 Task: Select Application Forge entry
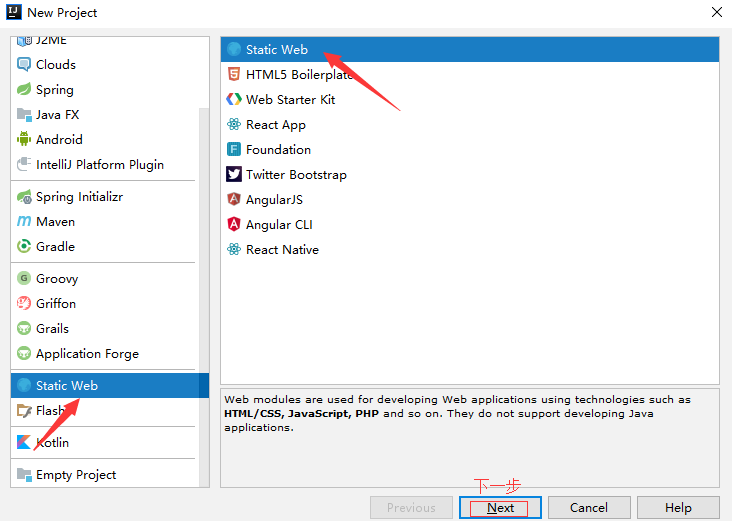coord(105,353)
